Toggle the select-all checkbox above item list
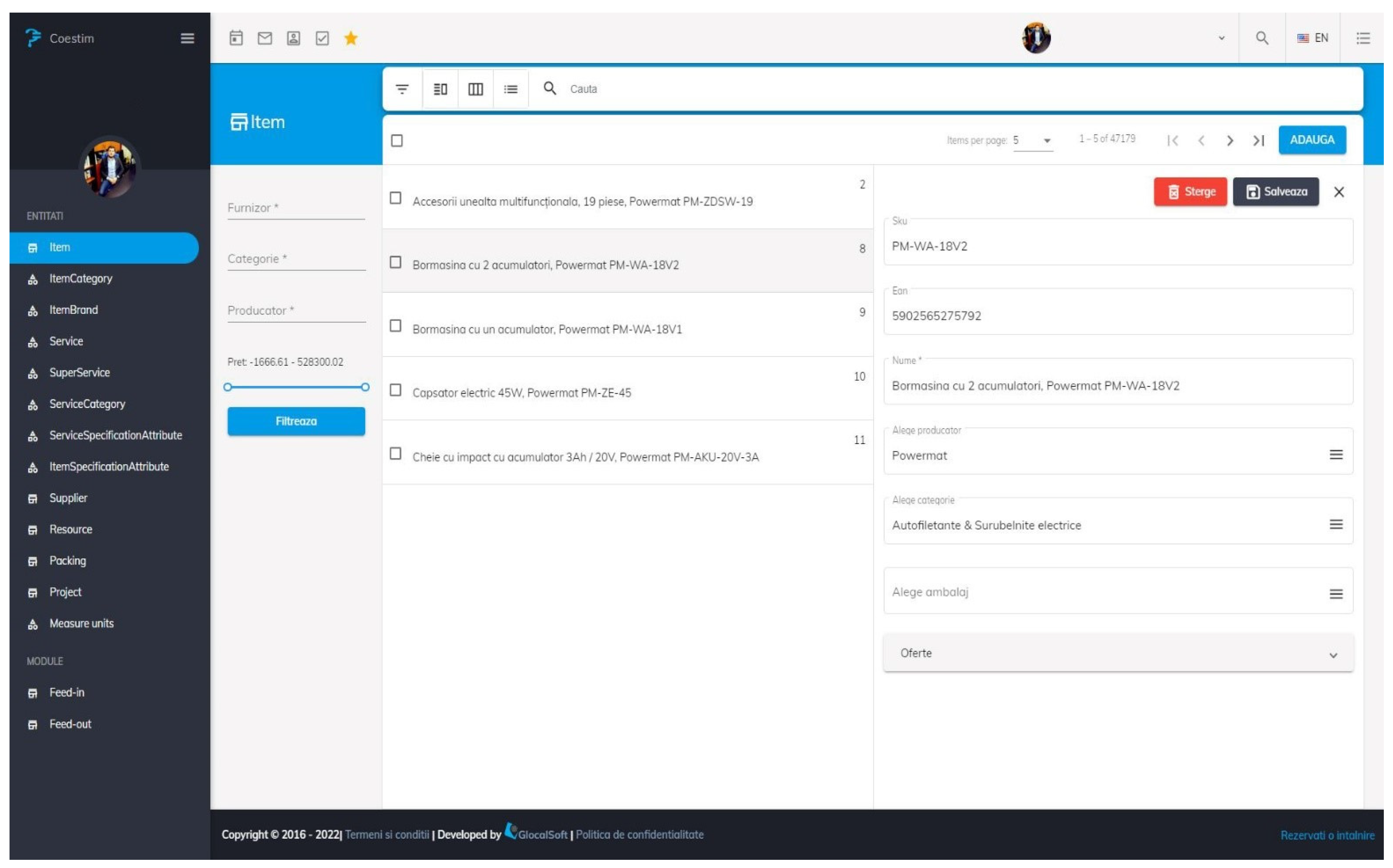1393x868 pixels. coord(397,141)
